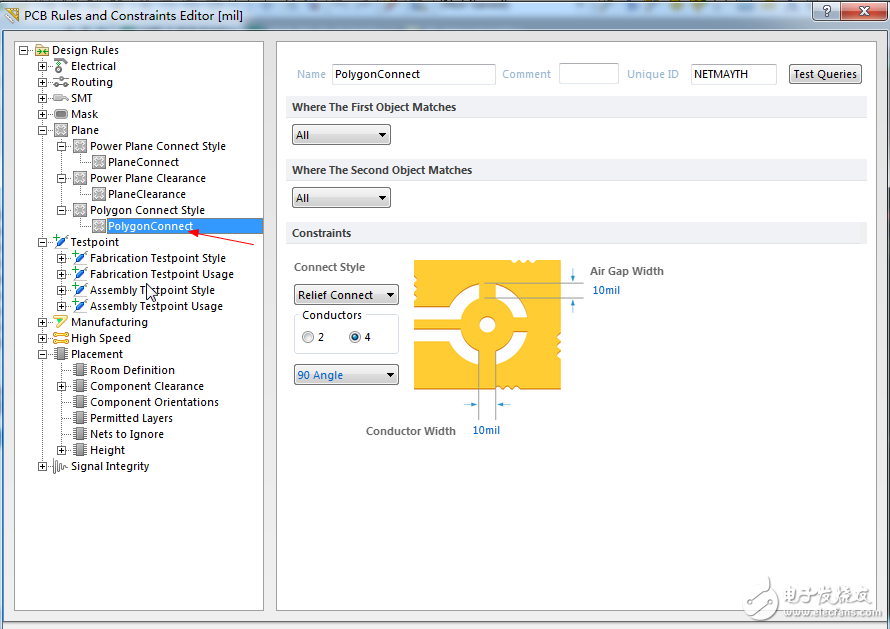Expand the Routing tree node
Viewport: 890px width, 629px height.
pos(43,82)
